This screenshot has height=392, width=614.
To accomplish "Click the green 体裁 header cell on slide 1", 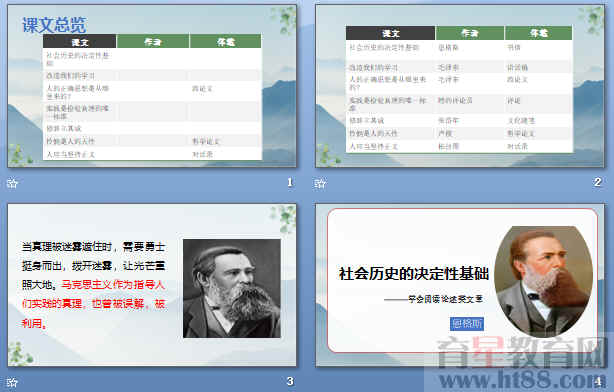I will 226,42.
